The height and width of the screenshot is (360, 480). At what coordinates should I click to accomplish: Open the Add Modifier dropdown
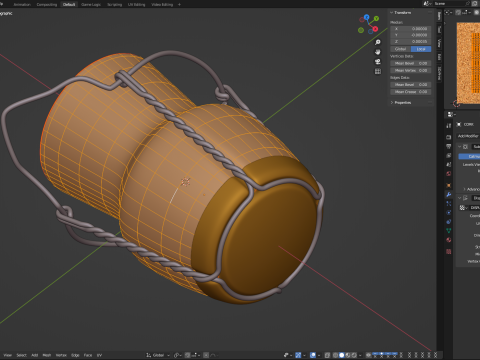469,136
